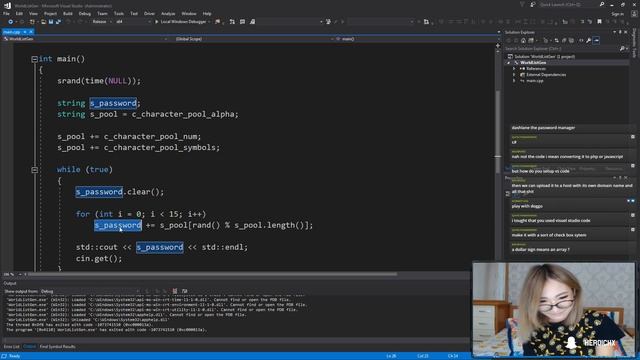This screenshot has width=640, height=360.
Task: Click 'cin.get();' code line
Action: (x=99, y=258)
